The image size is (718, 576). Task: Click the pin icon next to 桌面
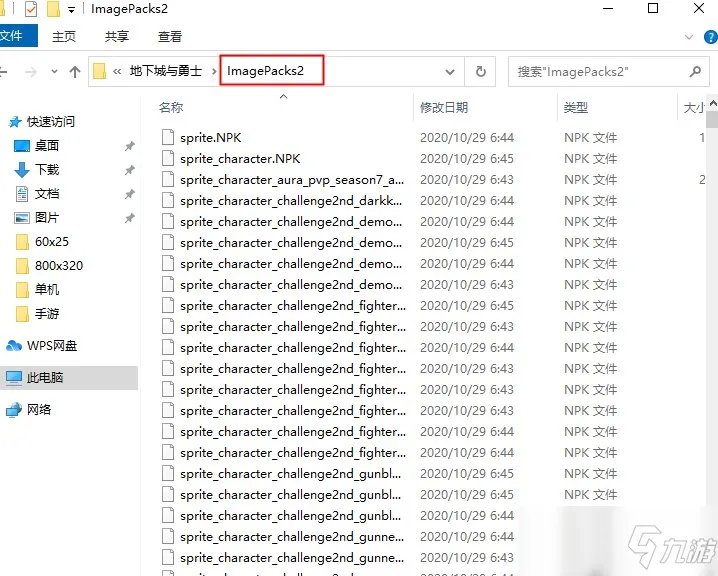click(130, 146)
